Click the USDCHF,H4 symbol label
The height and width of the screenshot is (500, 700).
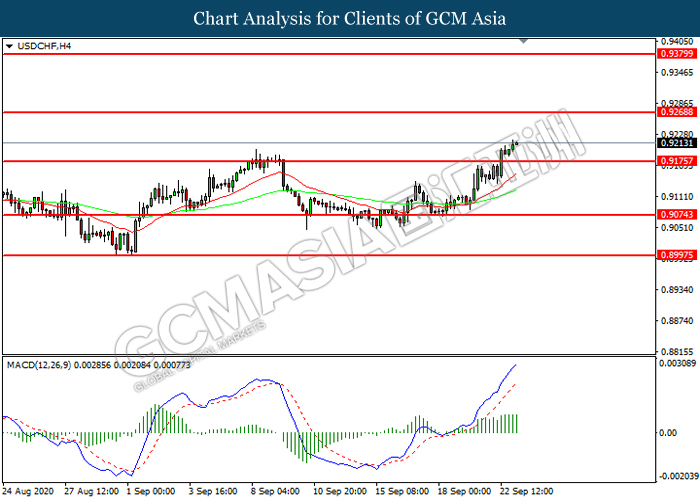click(44, 46)
